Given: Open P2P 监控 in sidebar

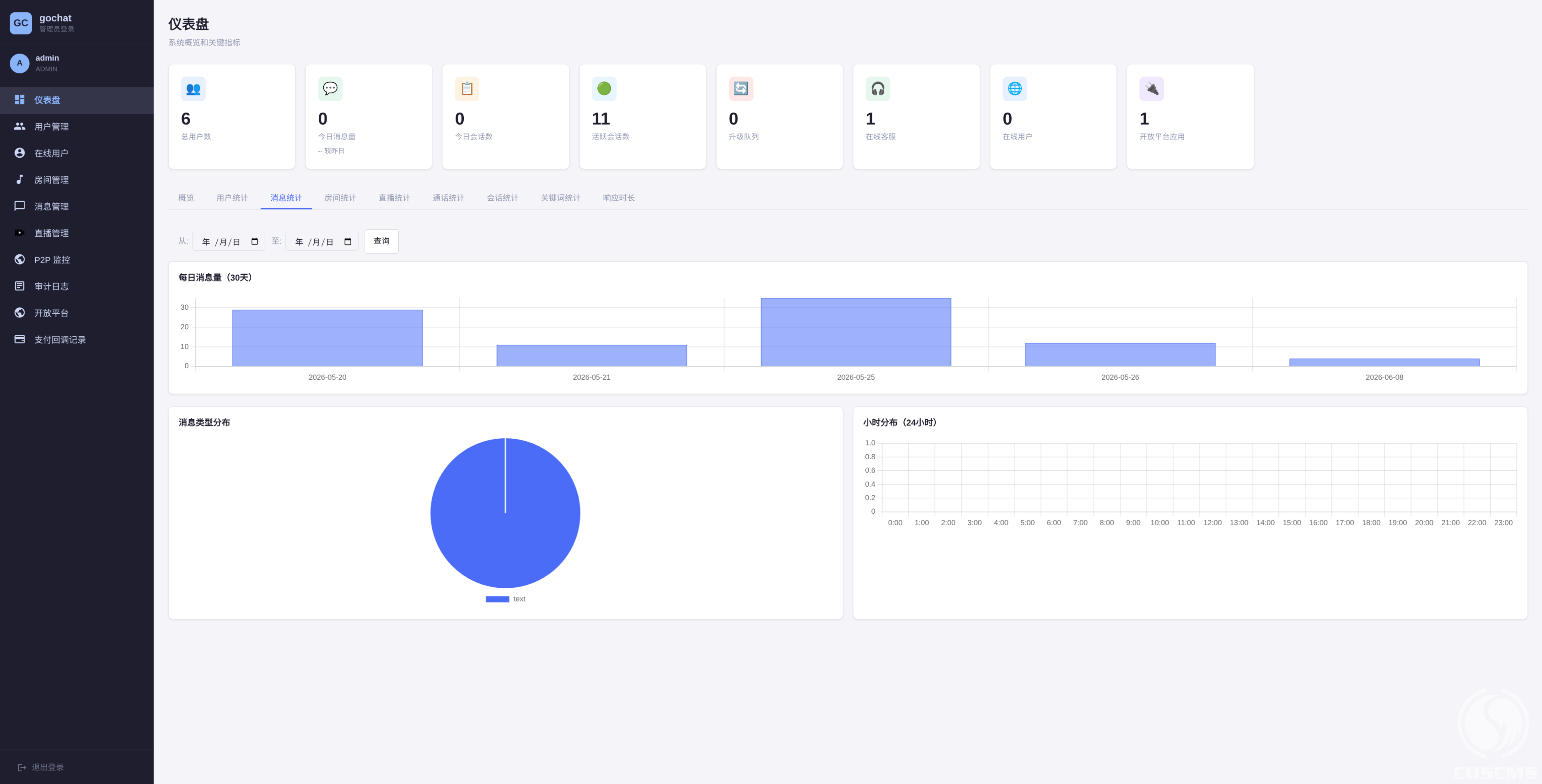Looking at the screenshot, I should point(77,259).
